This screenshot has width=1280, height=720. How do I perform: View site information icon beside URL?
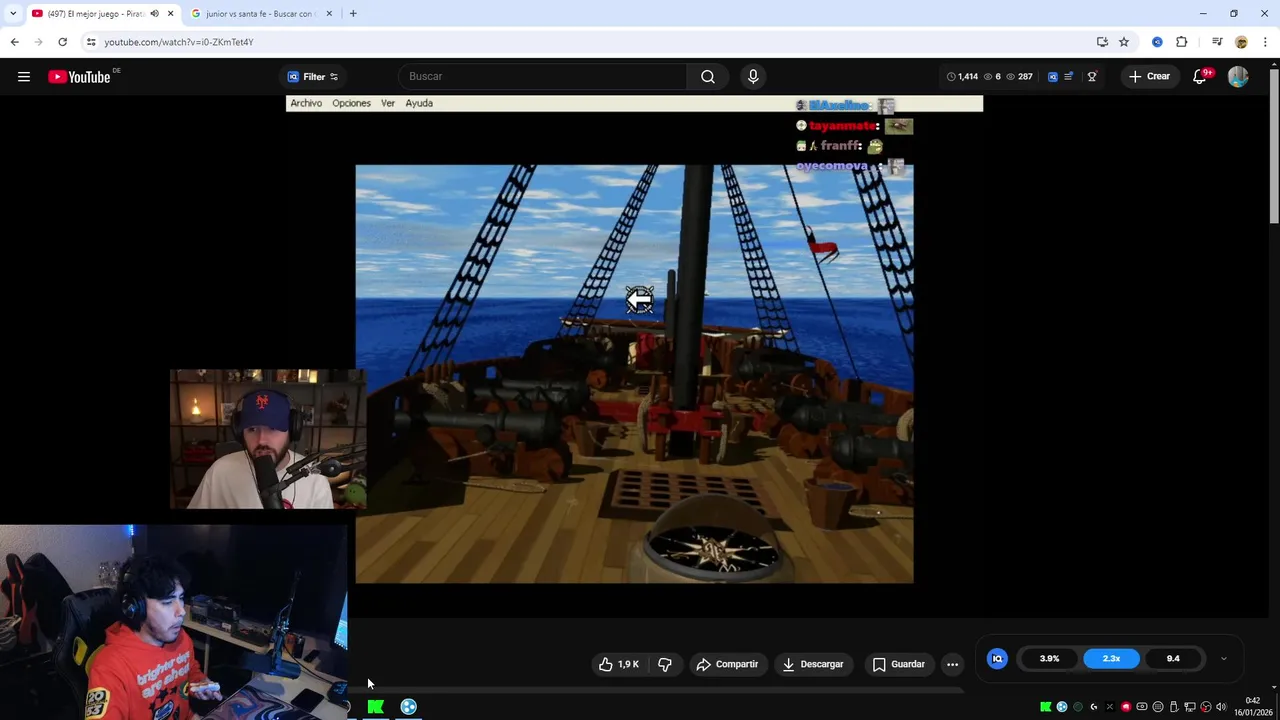(91, 42)
